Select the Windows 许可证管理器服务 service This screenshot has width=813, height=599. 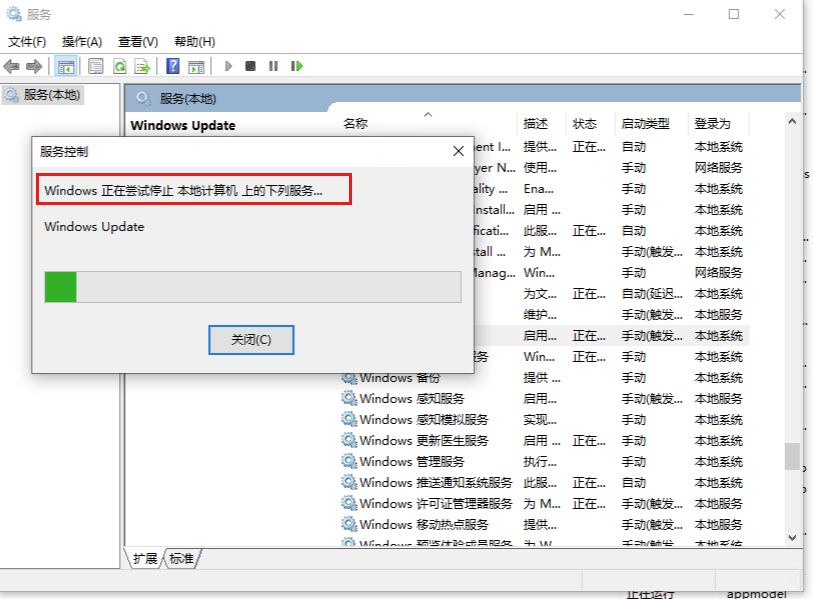(427, 504)
